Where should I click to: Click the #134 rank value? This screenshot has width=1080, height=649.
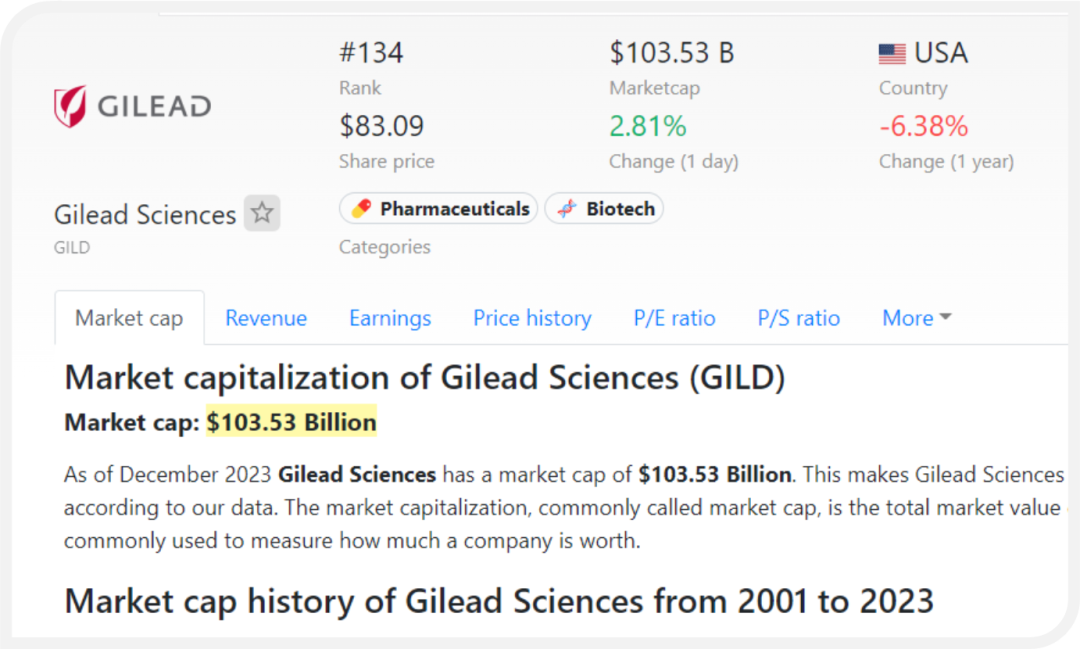tap(371, 53)
